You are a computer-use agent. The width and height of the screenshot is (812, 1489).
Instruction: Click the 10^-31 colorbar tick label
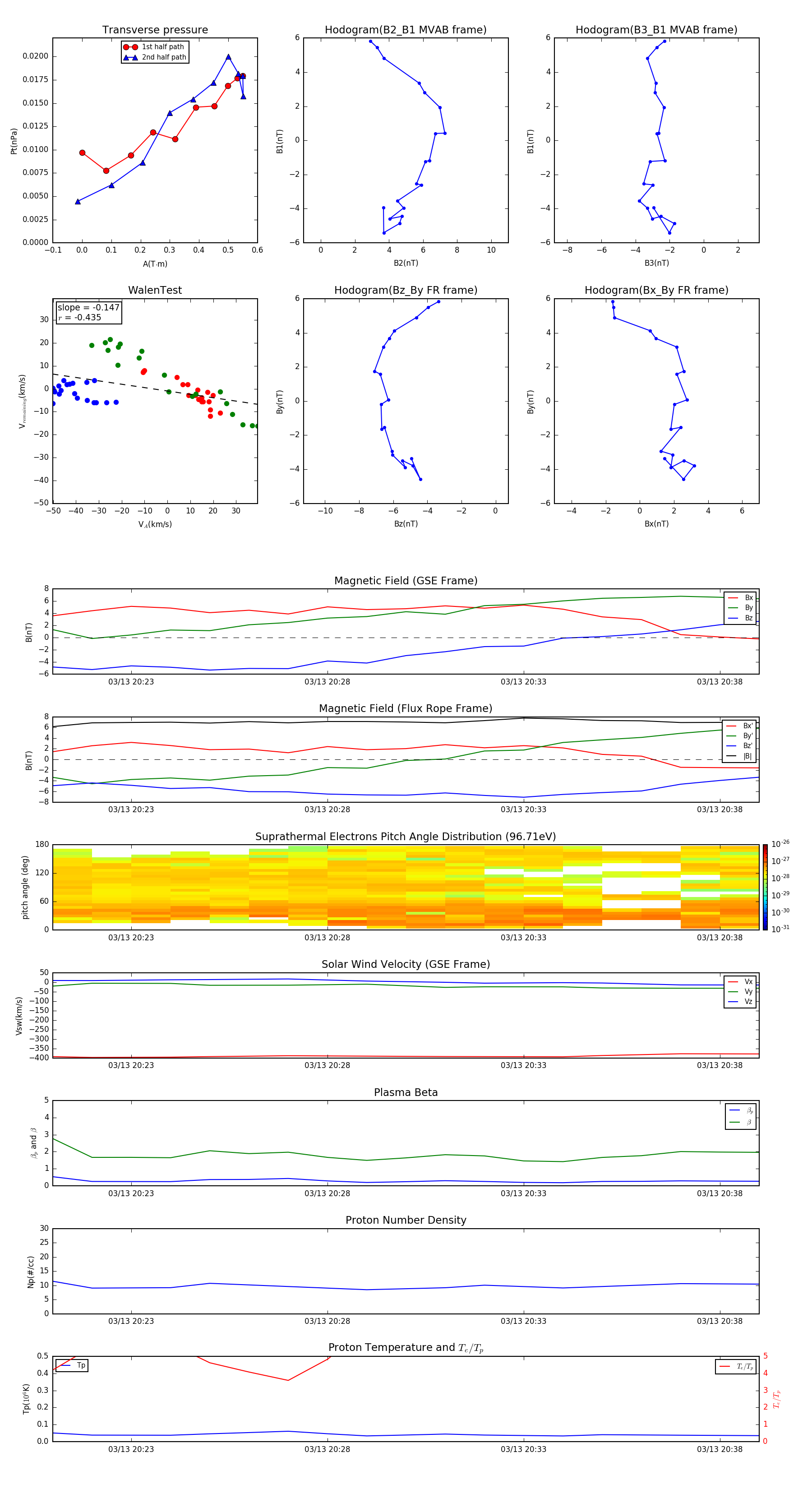[780, 929]
